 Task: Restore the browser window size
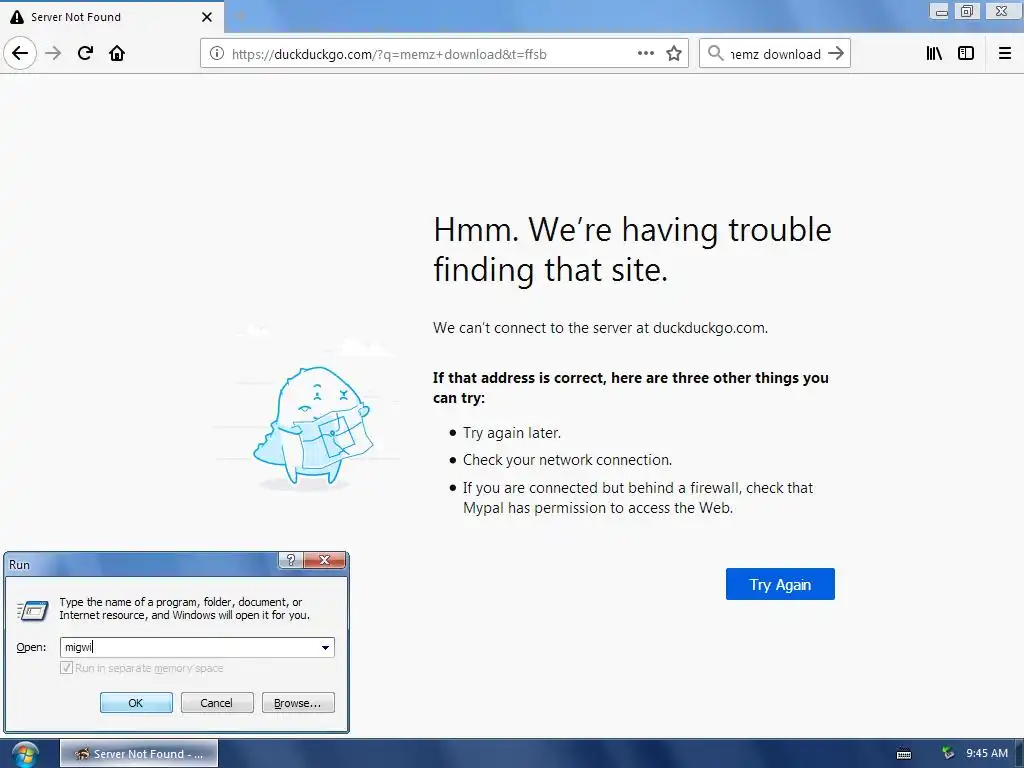click(967, 11)
